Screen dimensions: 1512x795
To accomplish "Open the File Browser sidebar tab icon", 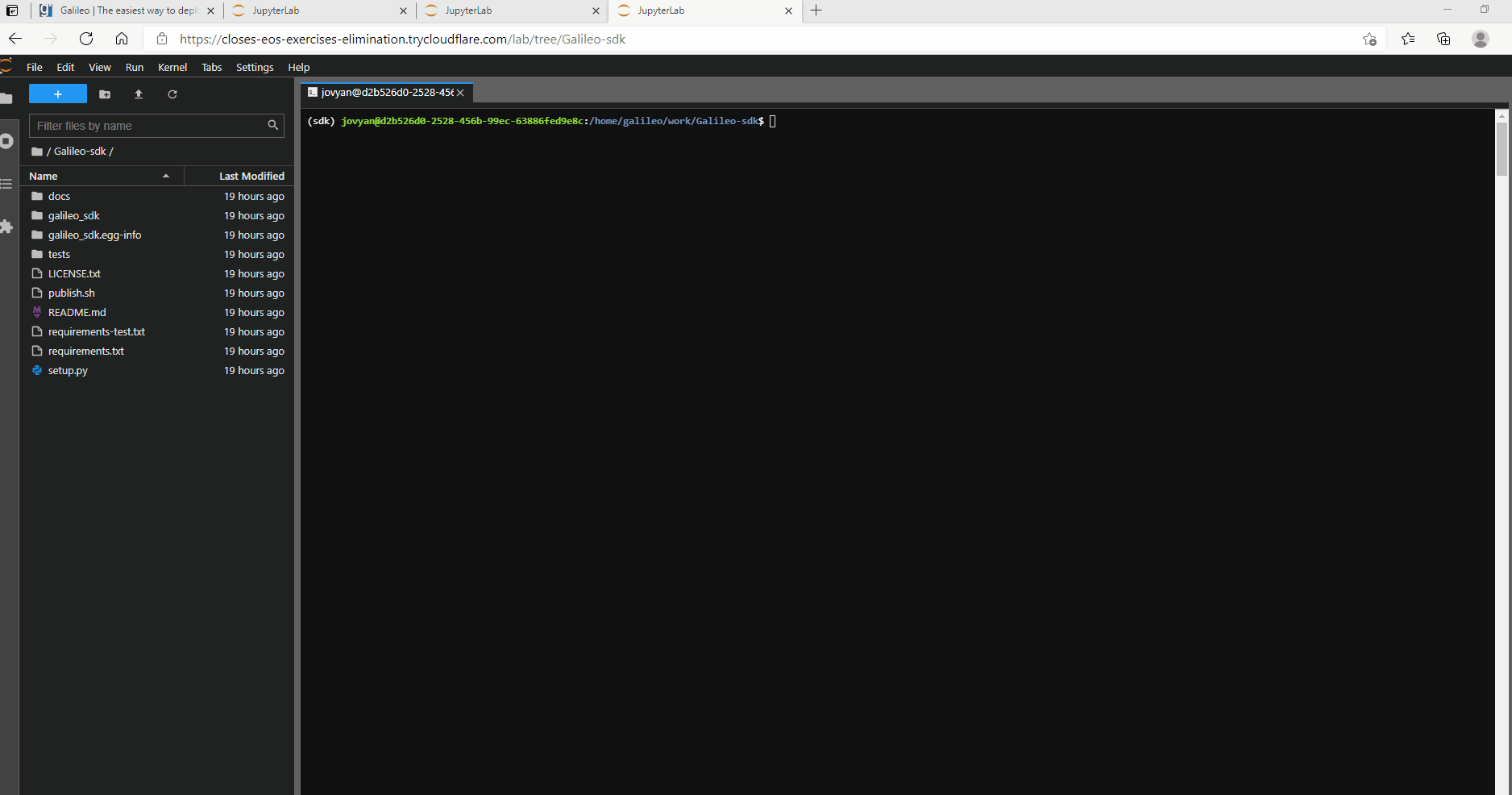I will tap(6, 98).
